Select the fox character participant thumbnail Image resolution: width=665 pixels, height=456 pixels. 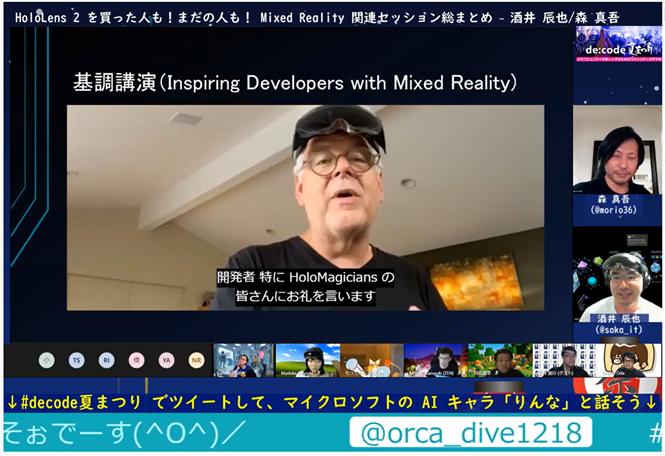[372, 361]
